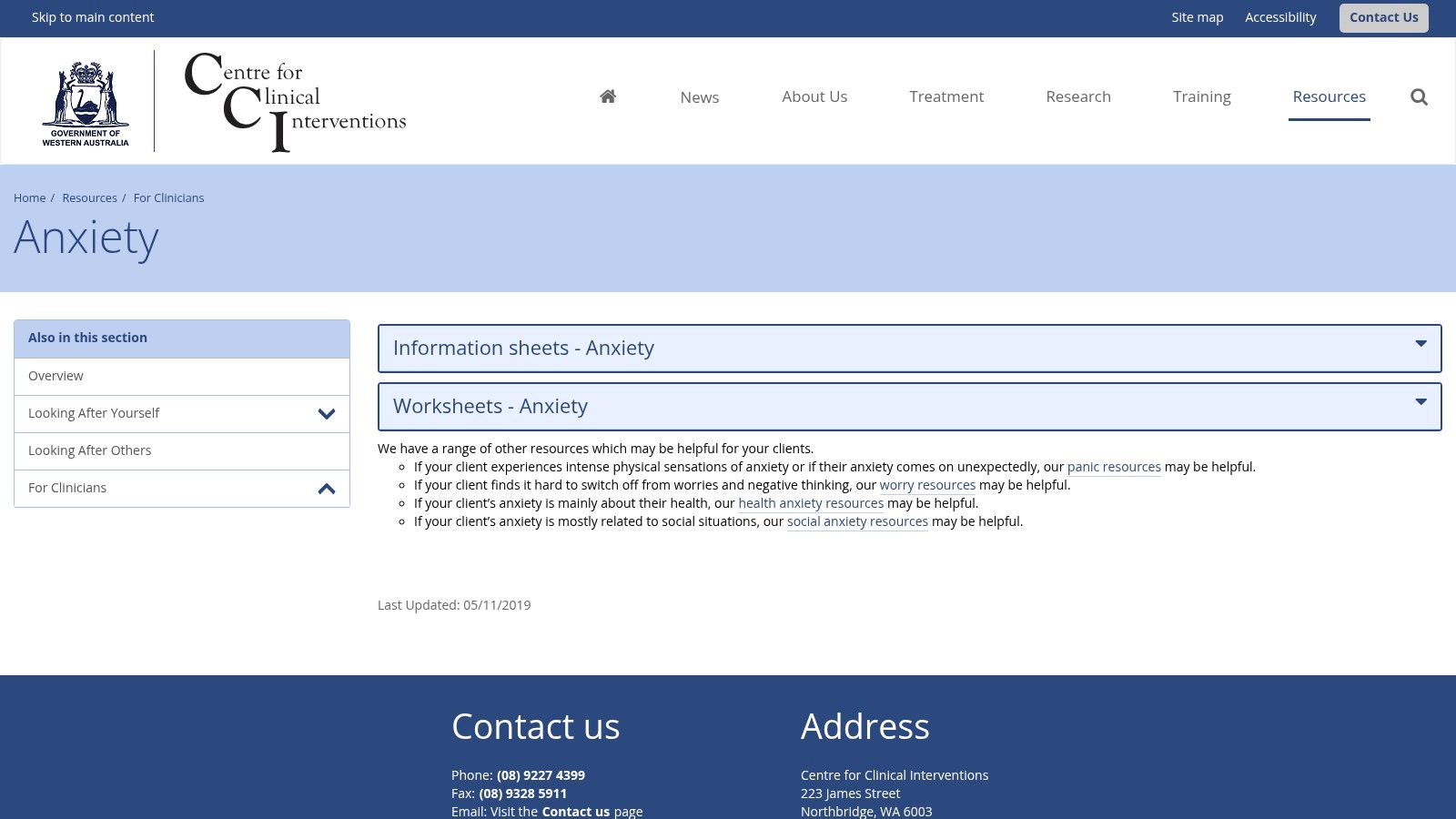Click the Anxiety page heading
Viewport: 1456px width, 819px height.
pos(86,238)
